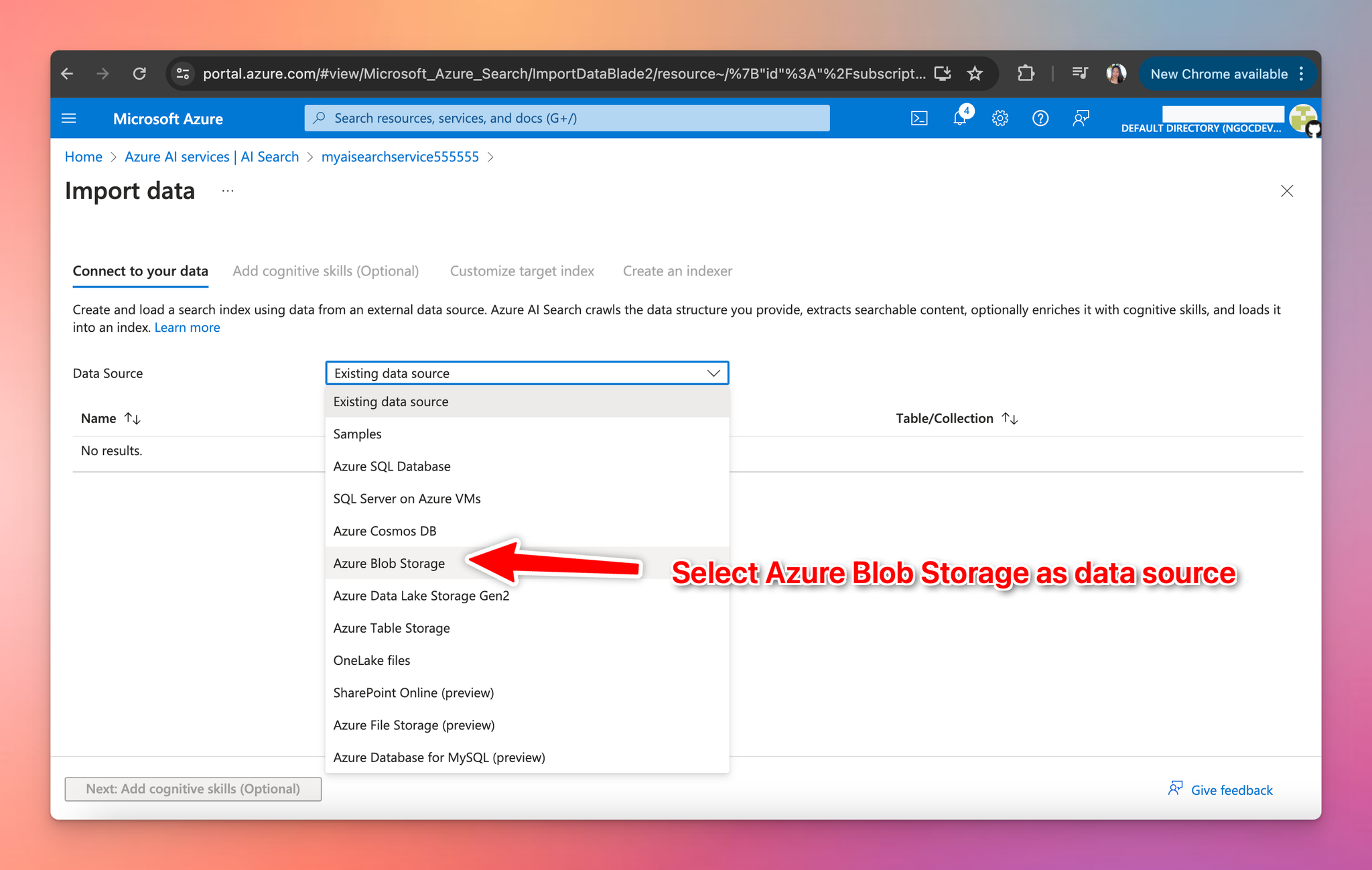Open the Chrome three-dot menu

coord(1302,74)
